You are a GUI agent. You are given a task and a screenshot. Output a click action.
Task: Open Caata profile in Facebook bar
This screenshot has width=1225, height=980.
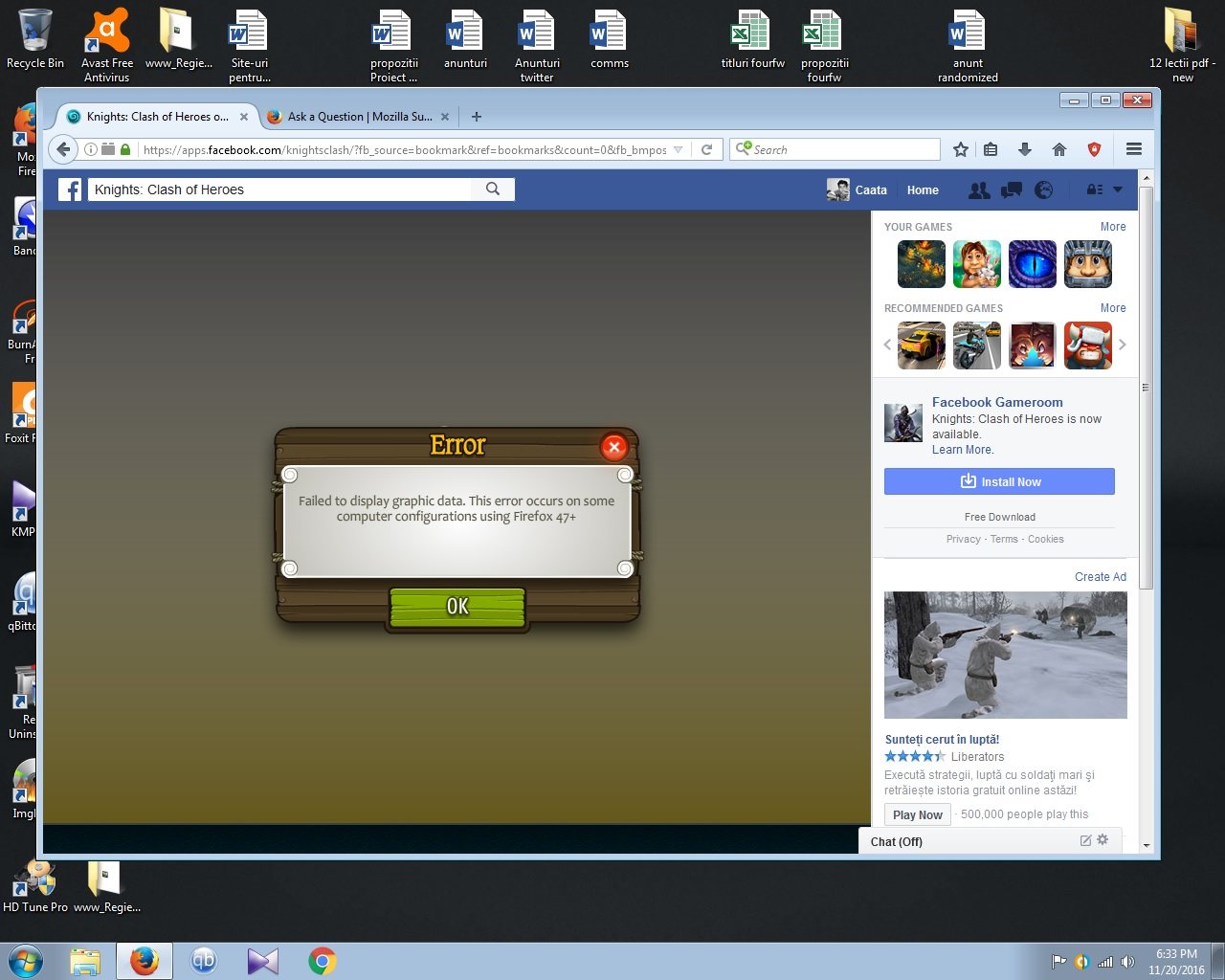[x=857, y=190]
